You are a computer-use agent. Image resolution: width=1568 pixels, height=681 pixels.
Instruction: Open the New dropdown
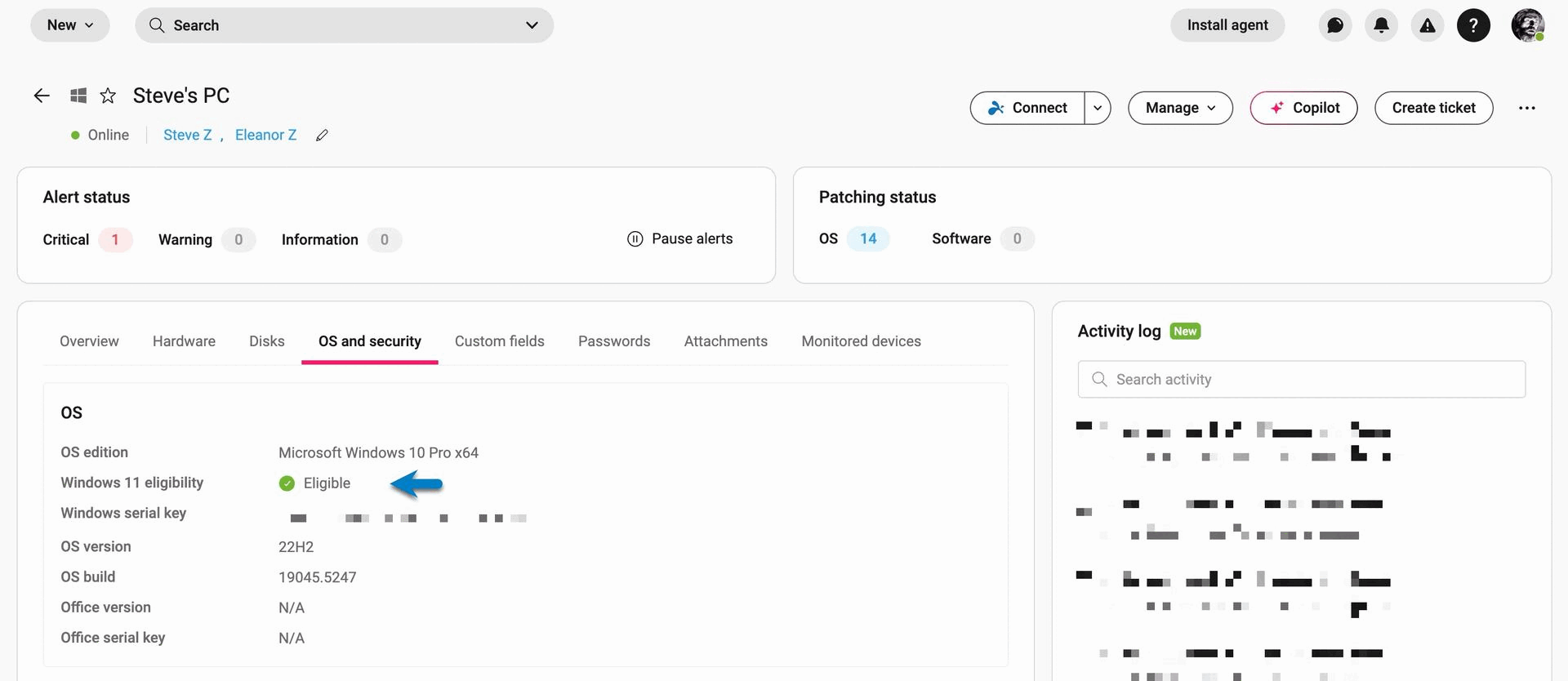coord(70,25)
